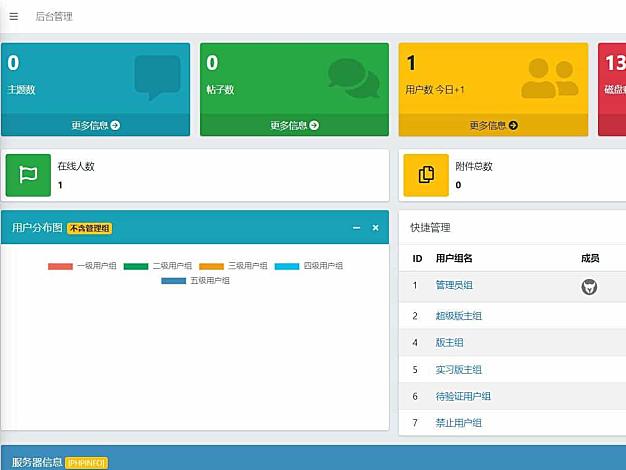This screenshot has width=626, height=470.
Task: Collapse the 用户分布图 panel
Action: click(x=357, y=228)
